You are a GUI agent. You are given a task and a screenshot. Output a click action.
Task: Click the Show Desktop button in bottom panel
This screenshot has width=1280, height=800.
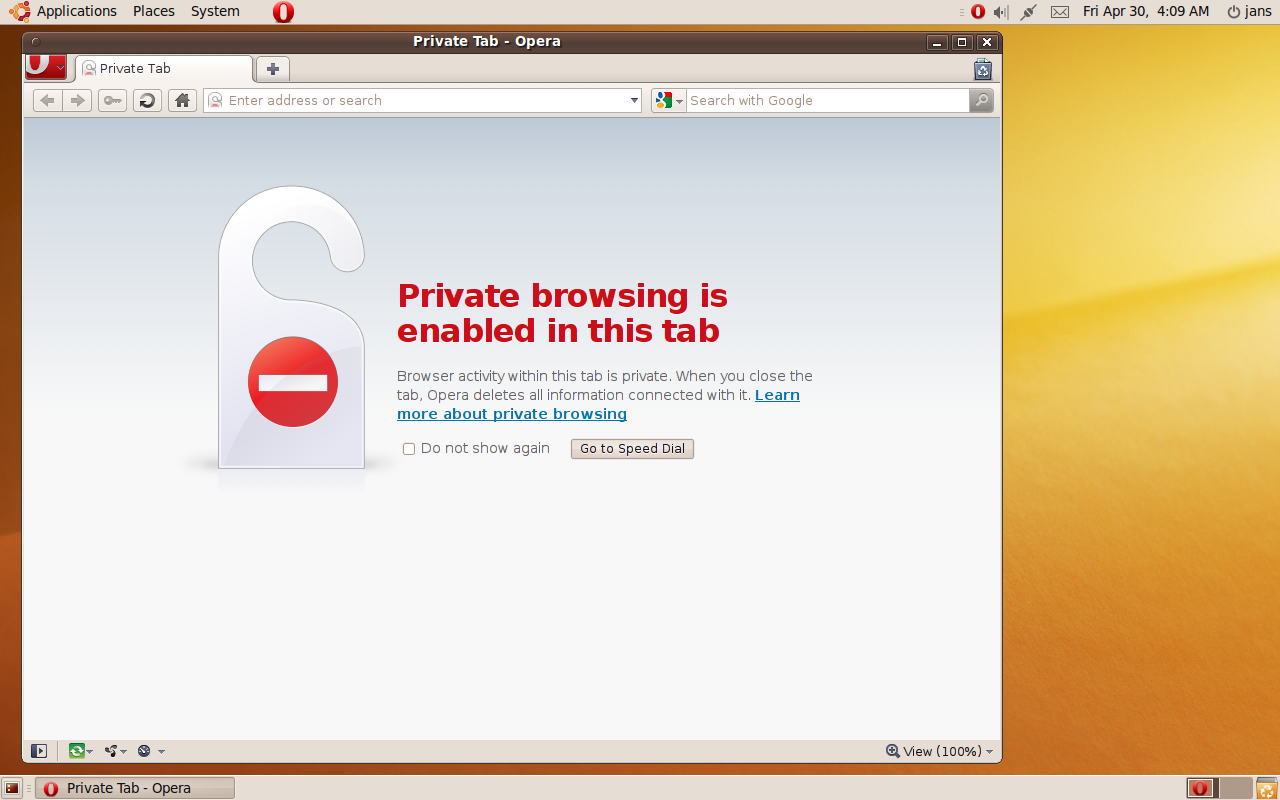coord(12,788)
